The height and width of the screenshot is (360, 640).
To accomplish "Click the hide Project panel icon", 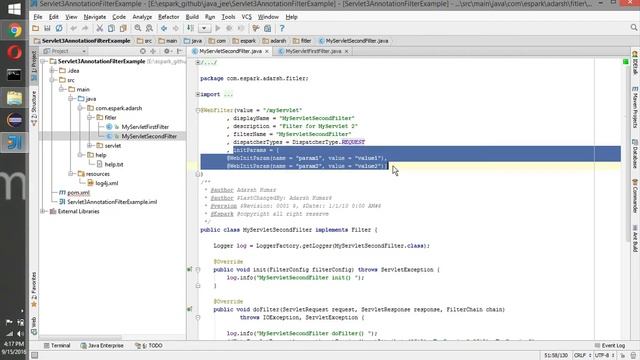I will (x=180, y=51).
